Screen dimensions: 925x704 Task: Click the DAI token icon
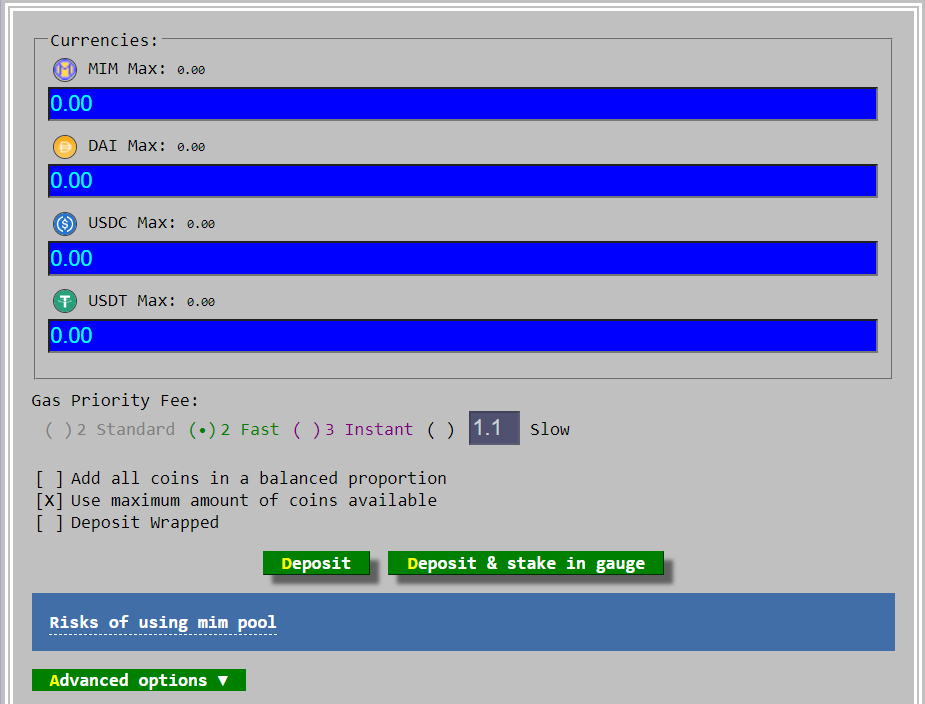65,147
